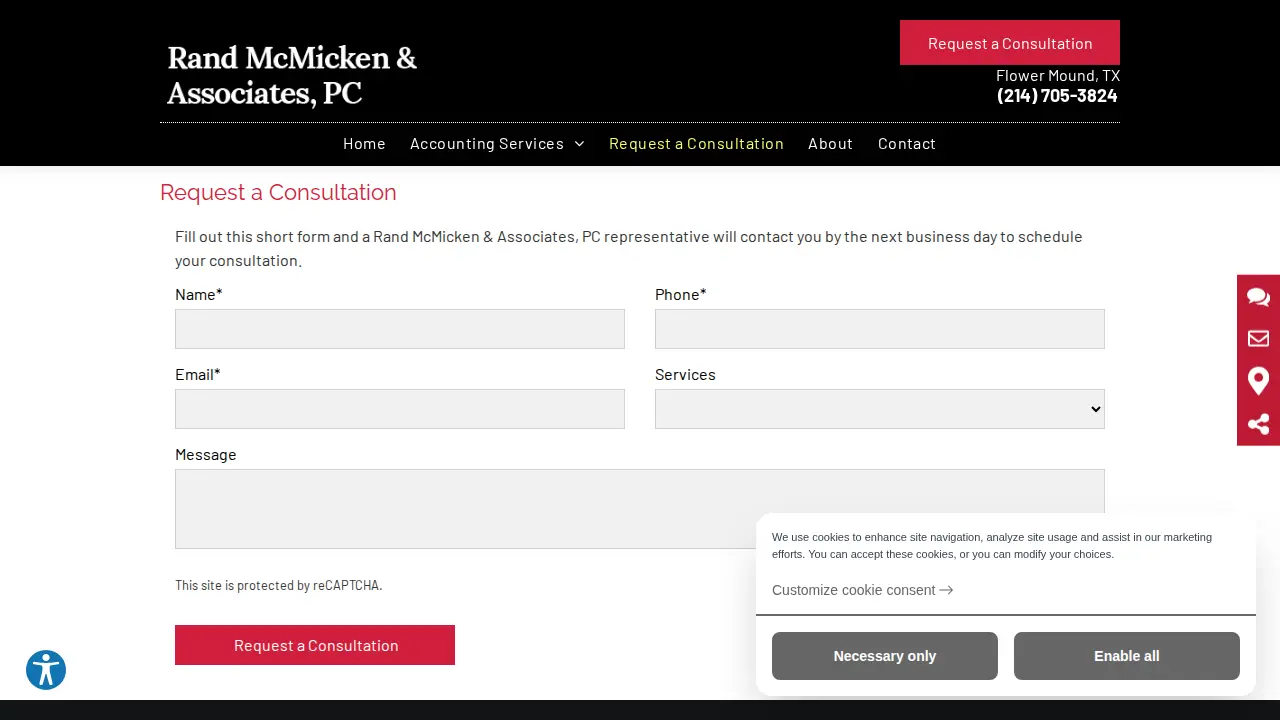
Task: Click the Request a Consultation page heading
Action: [278, 192]
